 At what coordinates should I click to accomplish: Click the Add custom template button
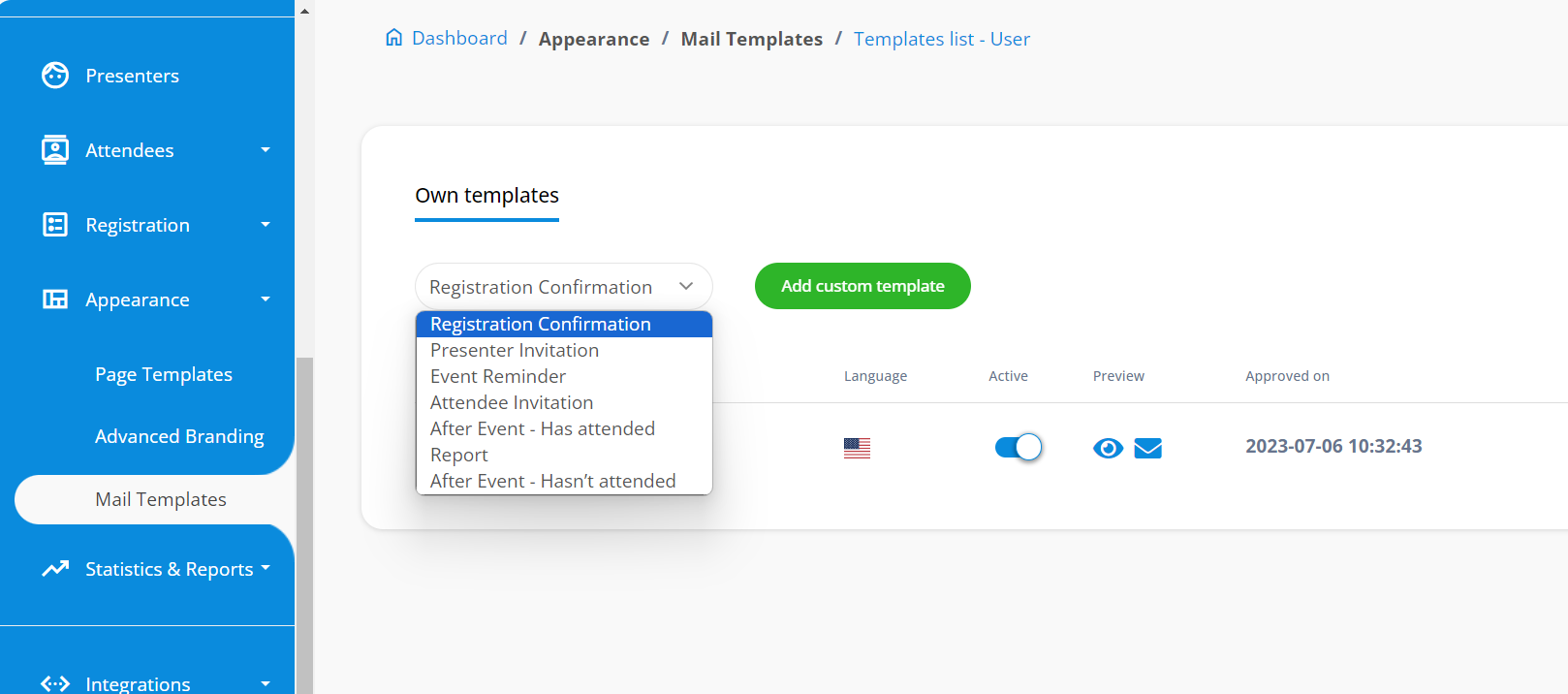[x=862, y=286]
